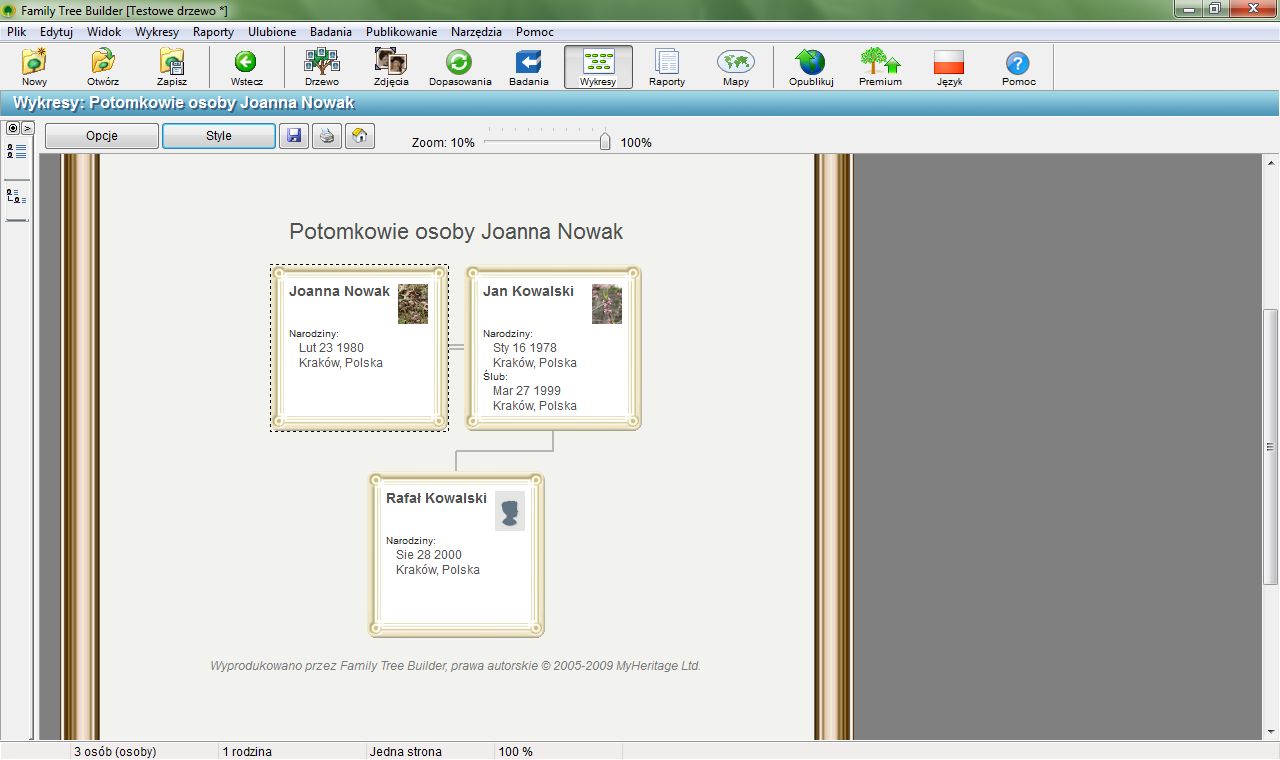
Task: Click the 'Zoom: 10%' label
Action: (x=443, y=143)
